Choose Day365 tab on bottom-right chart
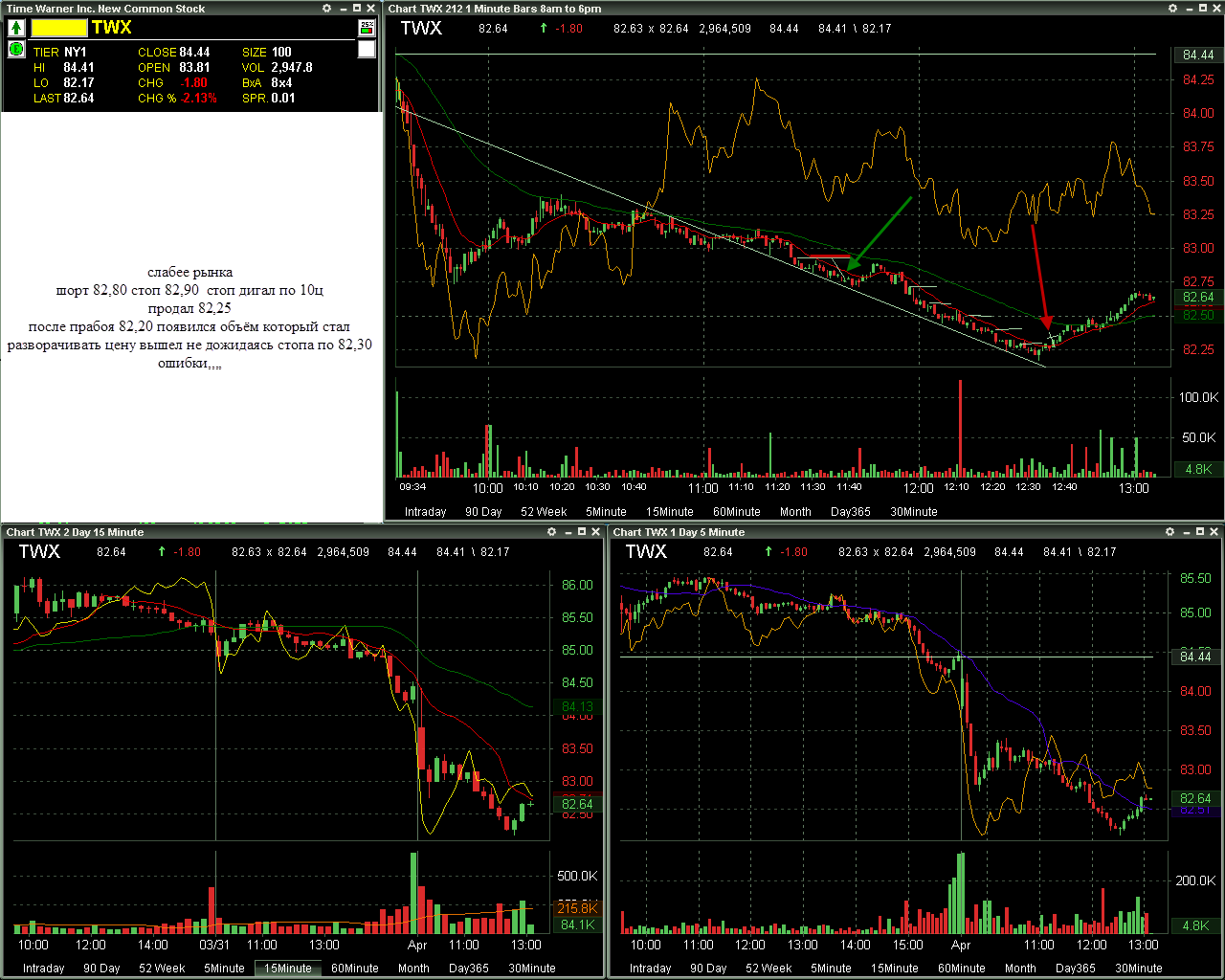This screenshot has width=1225, height=980. pos(1076,969)
